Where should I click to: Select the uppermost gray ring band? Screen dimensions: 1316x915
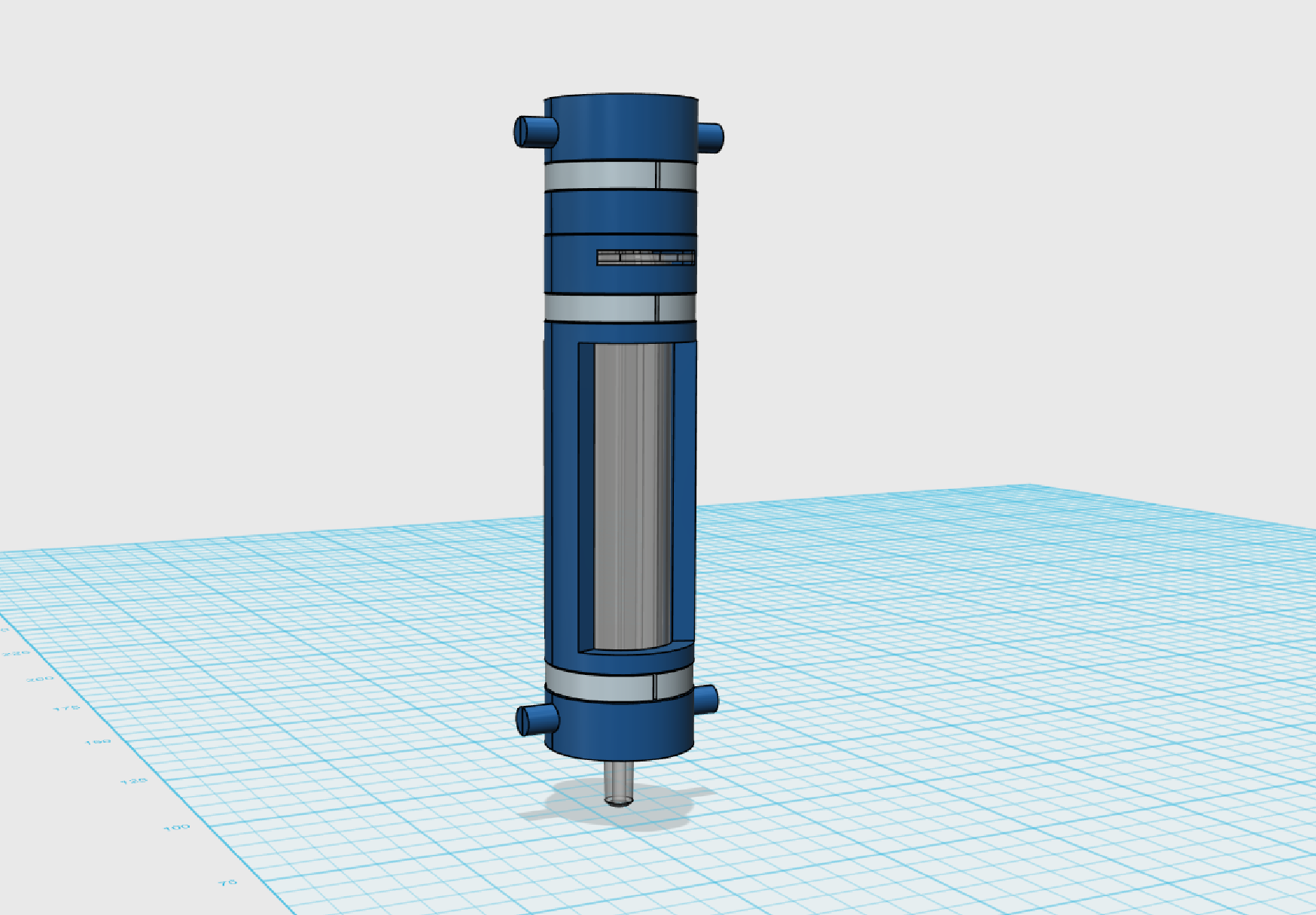tap(620, 175)
